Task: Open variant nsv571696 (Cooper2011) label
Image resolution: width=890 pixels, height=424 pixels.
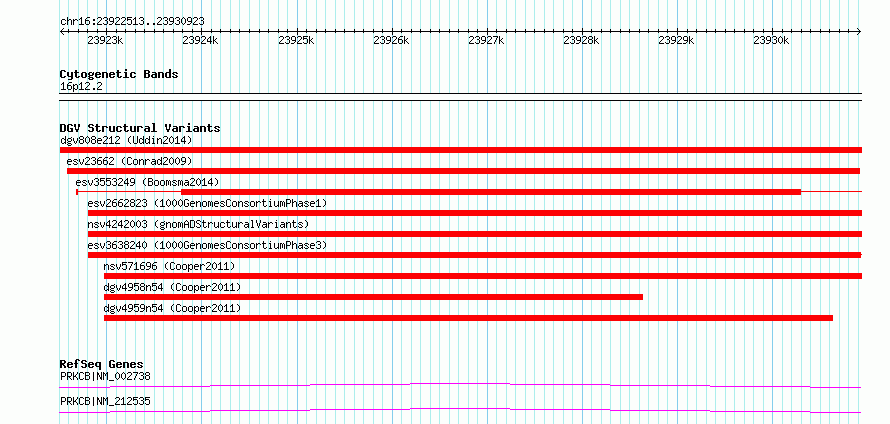Action: [169, 266]
